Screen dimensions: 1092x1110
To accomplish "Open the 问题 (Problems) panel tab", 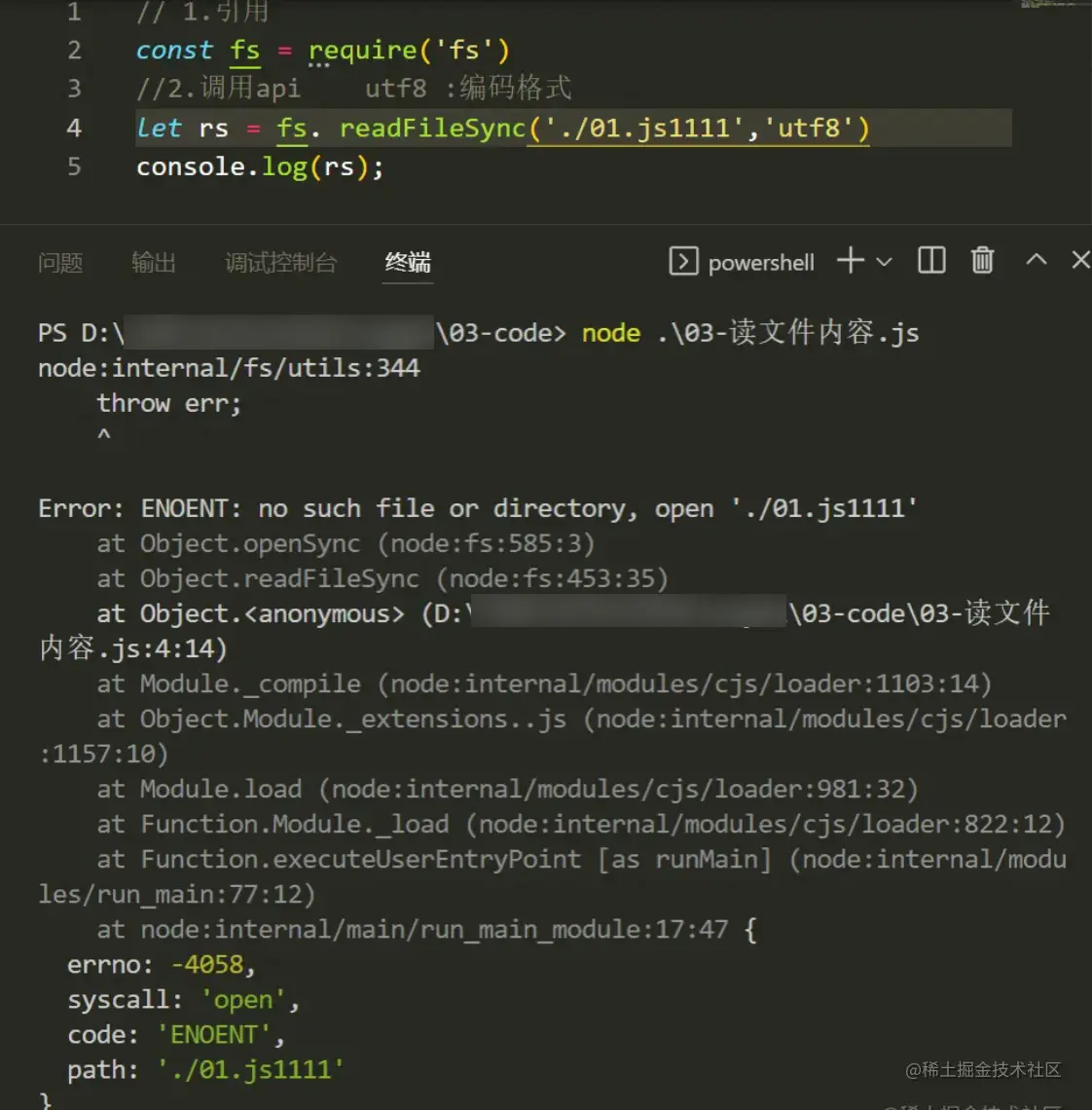I will coord(60,263).
